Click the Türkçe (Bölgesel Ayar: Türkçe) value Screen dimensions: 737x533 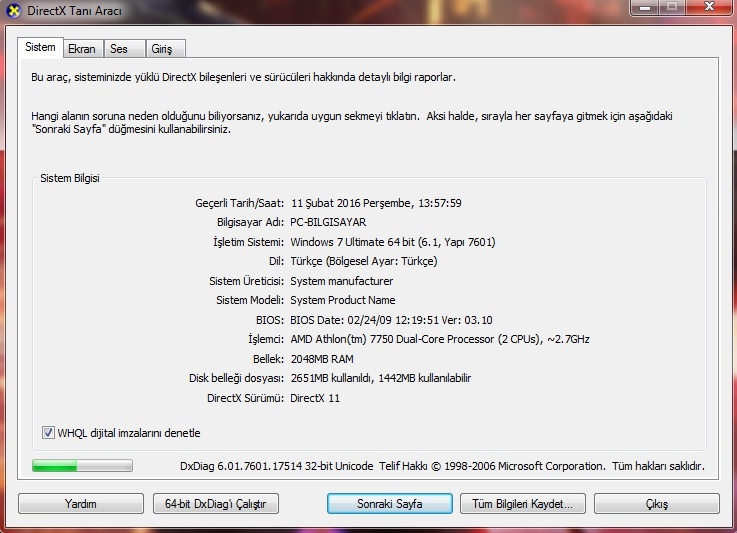[x=364, y=261]
